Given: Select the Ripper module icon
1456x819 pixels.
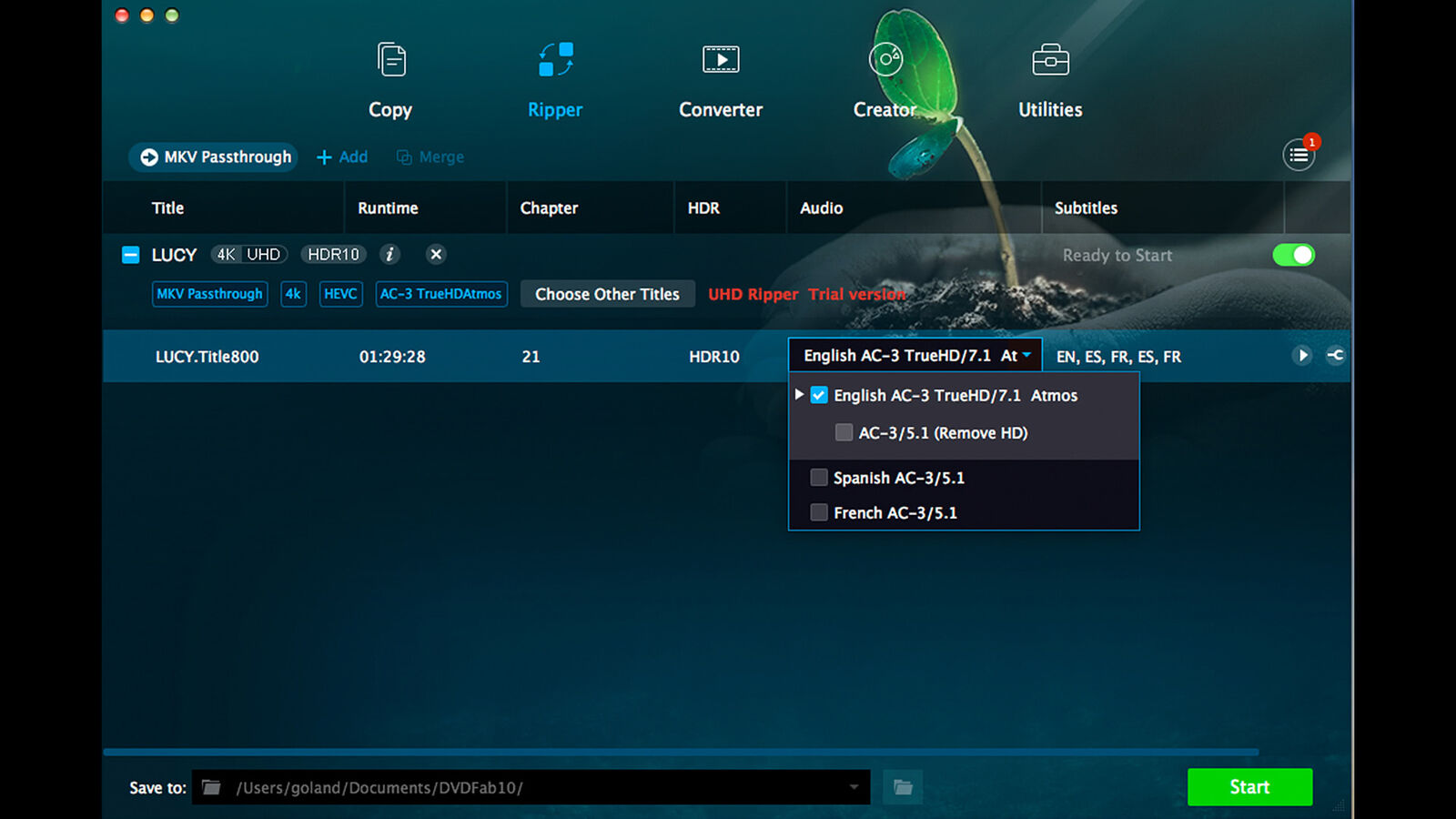Looking at the screenshot, I should (555, 59).
